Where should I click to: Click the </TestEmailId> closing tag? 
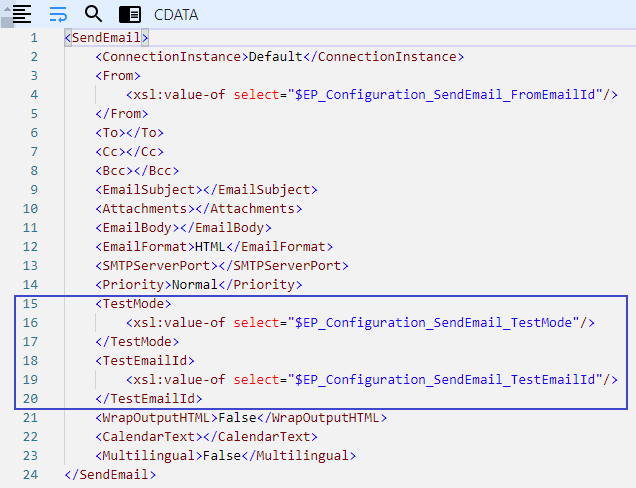pyautogui.click(x=149, y=399)
